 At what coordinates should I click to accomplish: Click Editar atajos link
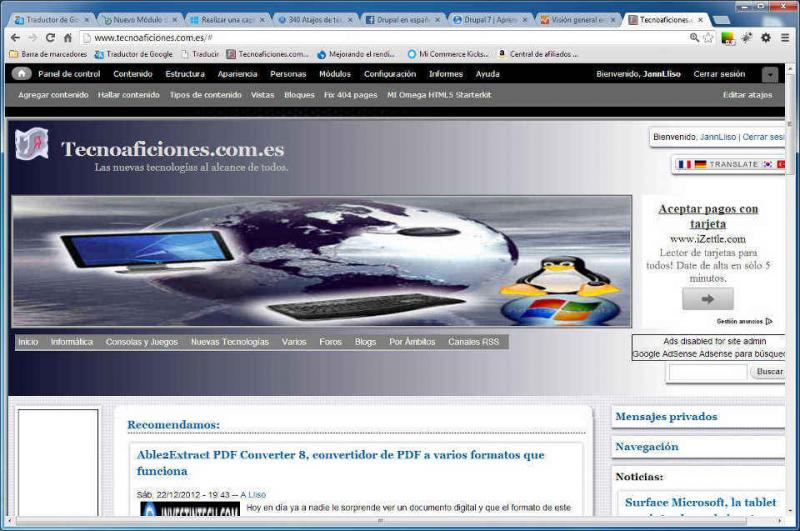click(x=747, y=95)
